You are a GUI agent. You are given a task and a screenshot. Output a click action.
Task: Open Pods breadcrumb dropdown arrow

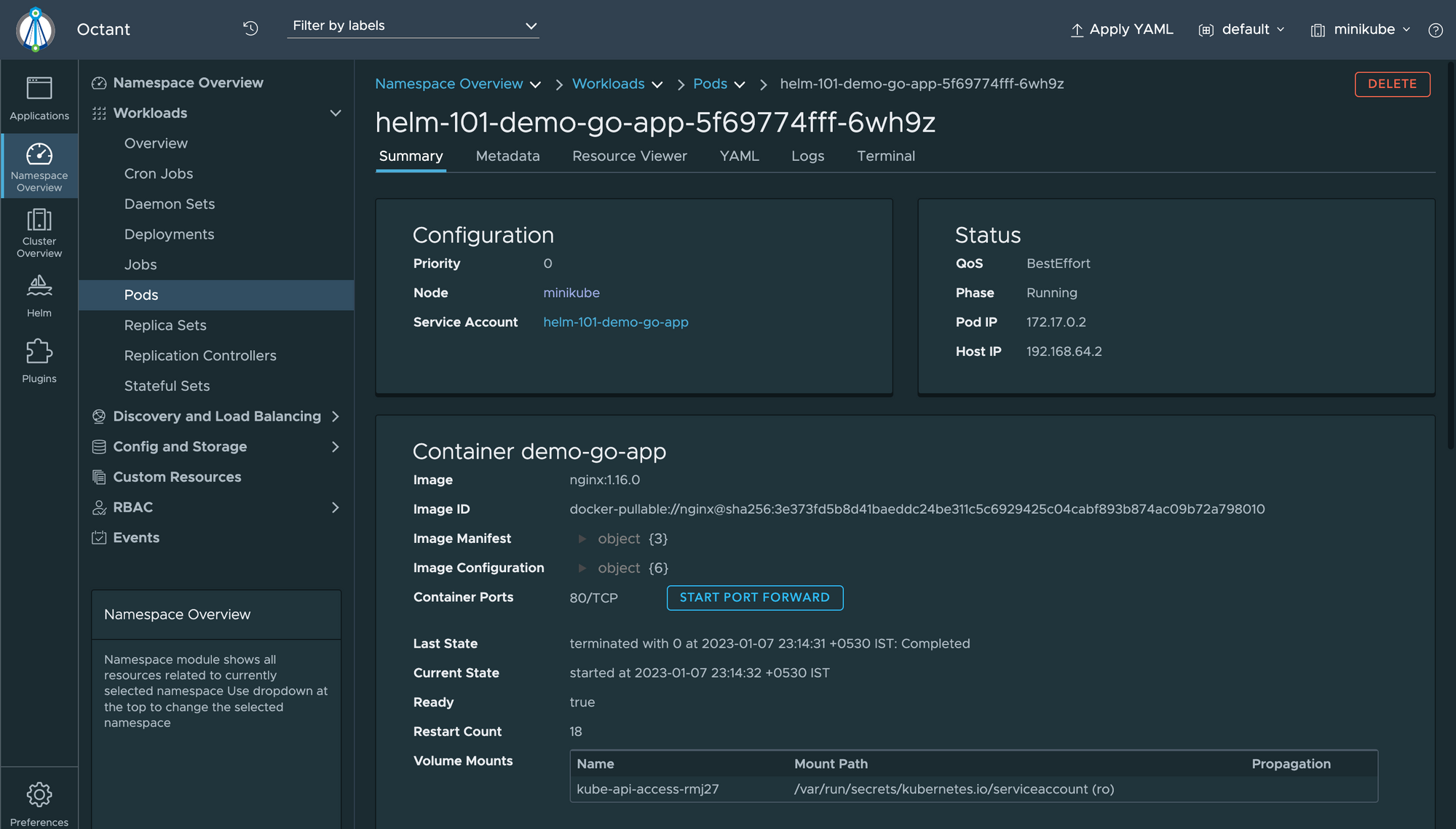tap(740, 84)
